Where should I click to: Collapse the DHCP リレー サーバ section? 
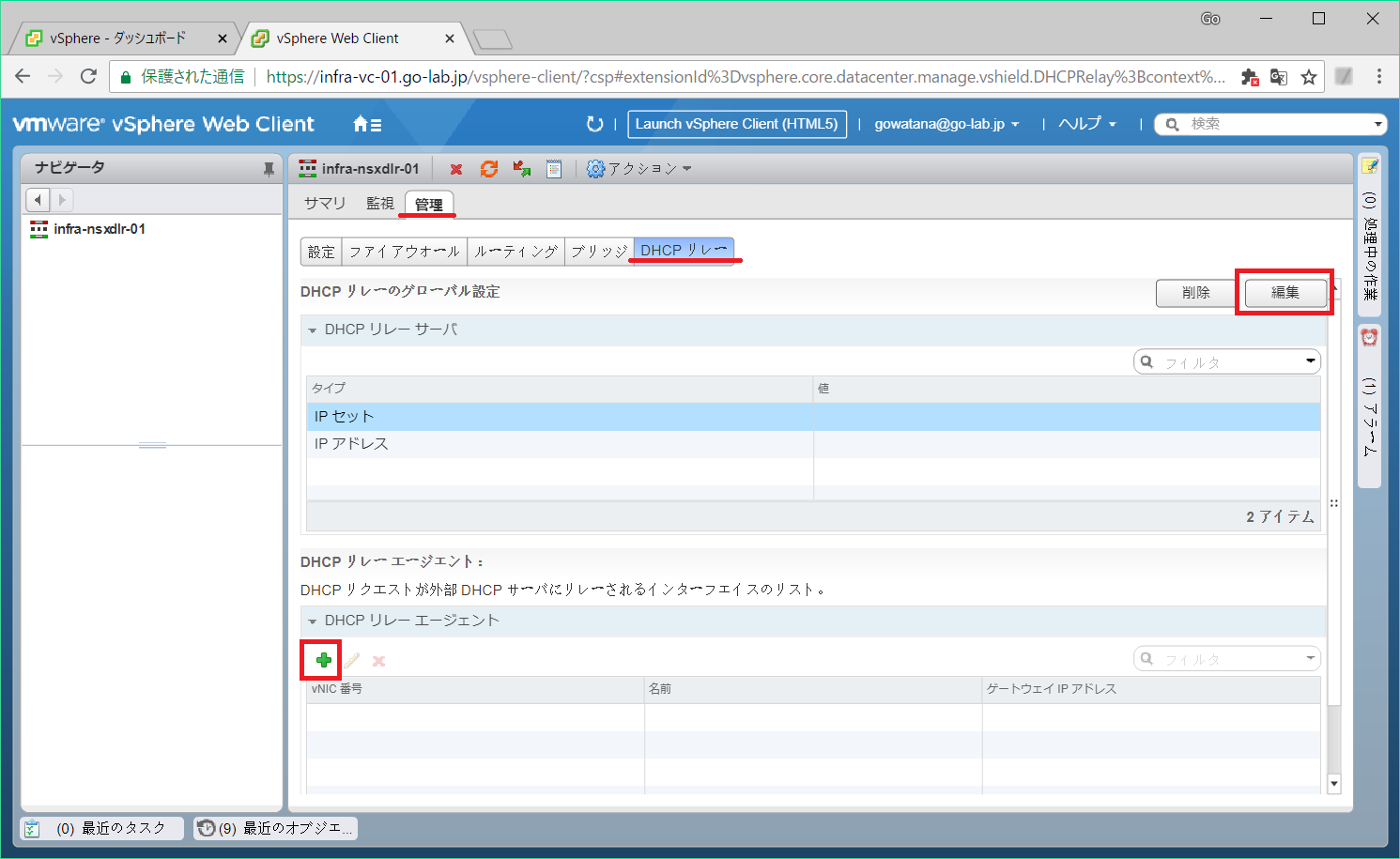pos(313,330)
